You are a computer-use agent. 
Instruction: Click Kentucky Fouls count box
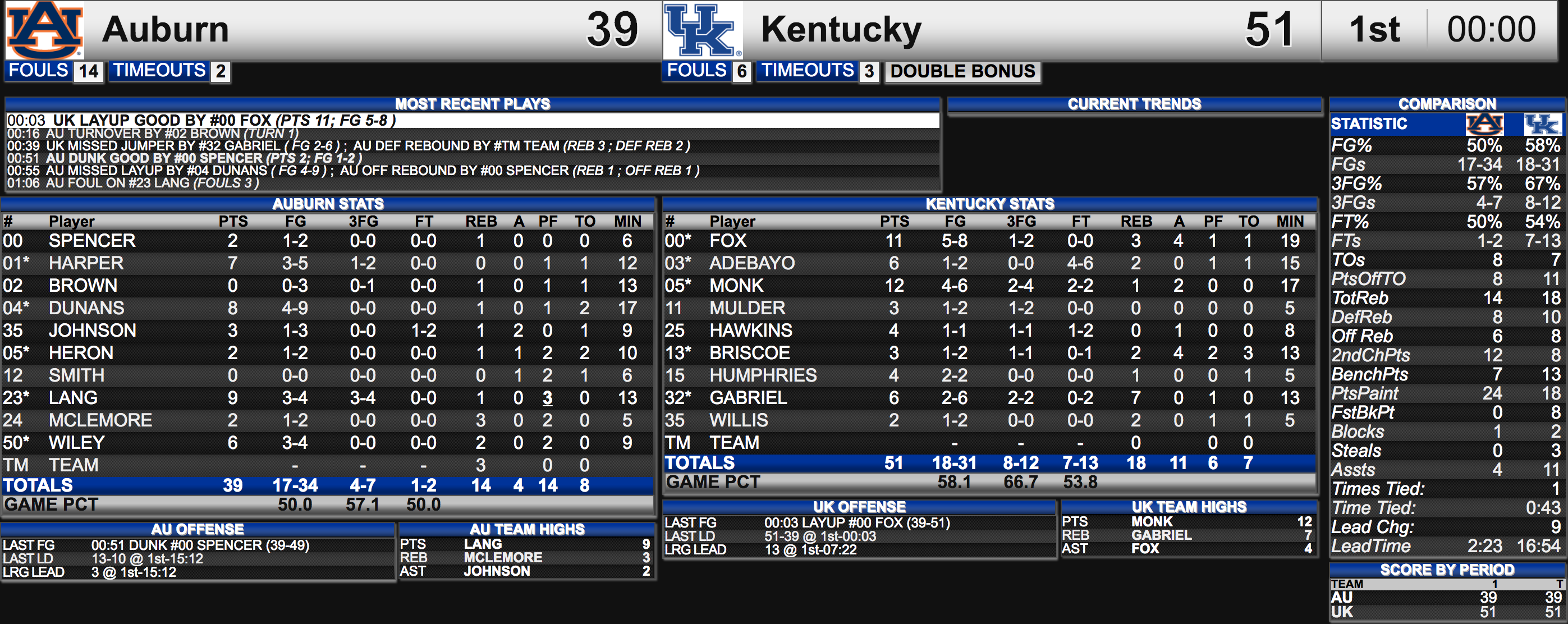point(741,71)
